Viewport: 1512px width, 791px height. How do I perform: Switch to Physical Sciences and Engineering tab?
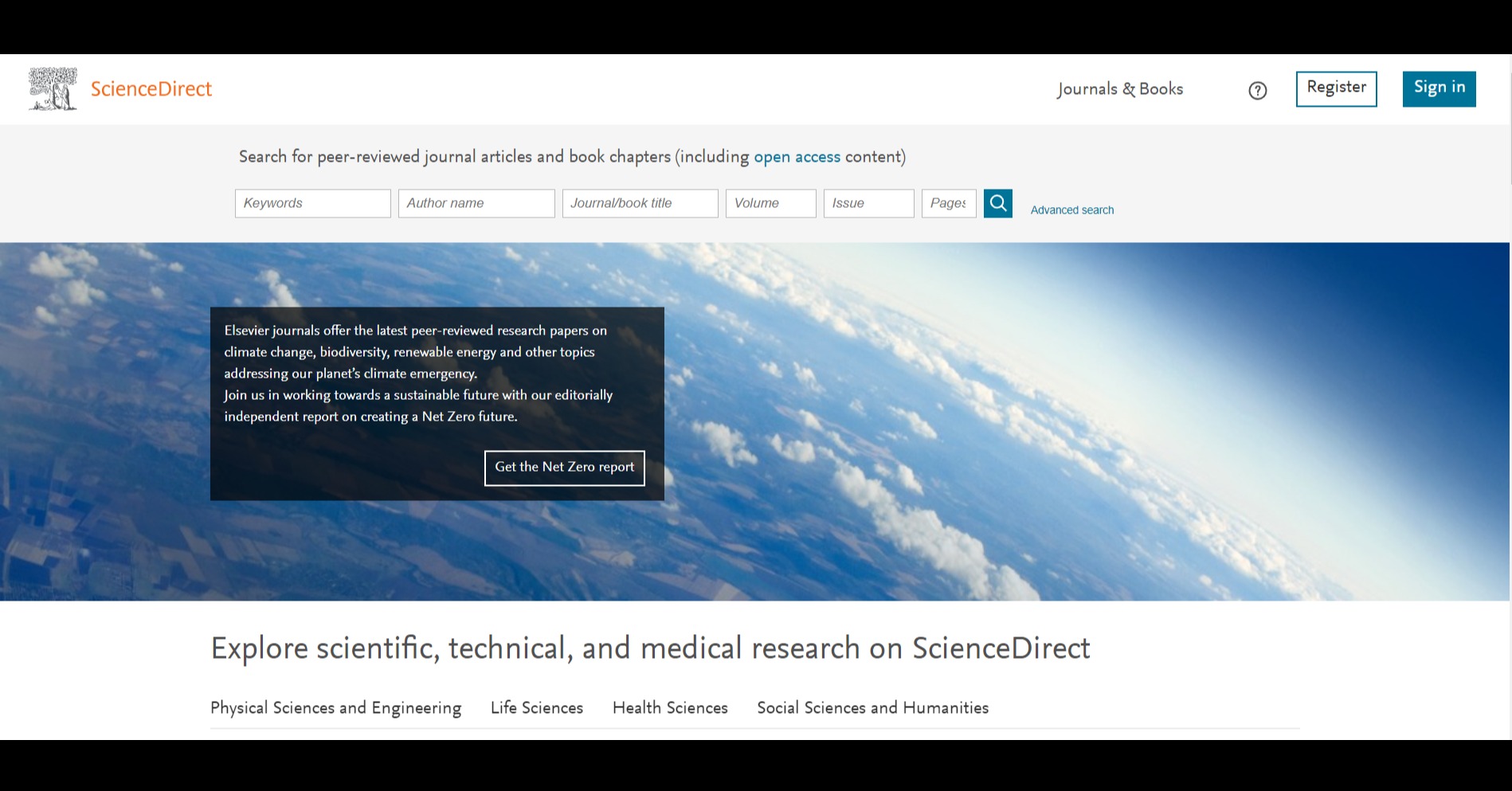point(335,708)
